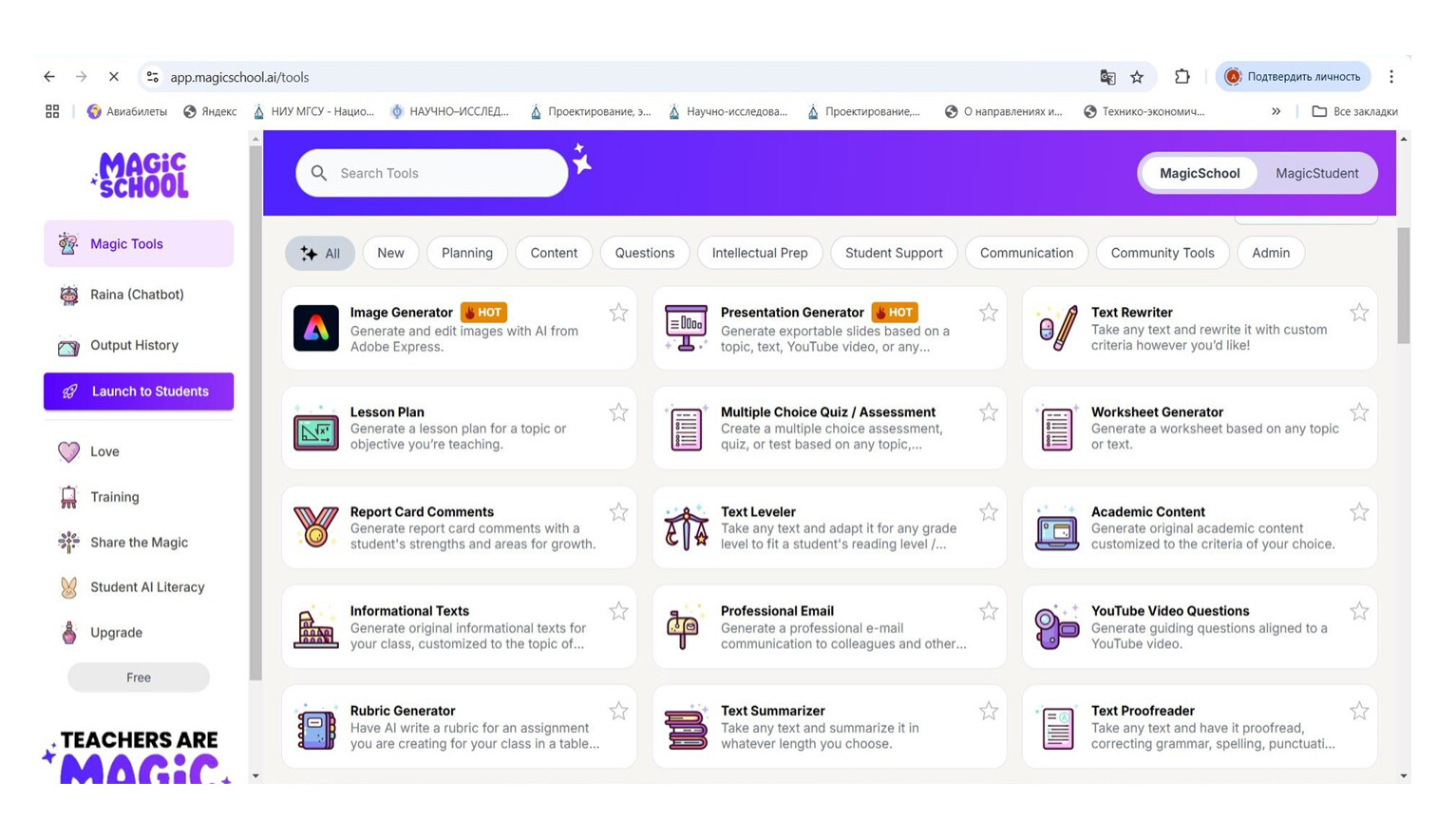Screen dimensions: 1456x821
Task: Bookmark this page with star icon
Action: 1137,77
